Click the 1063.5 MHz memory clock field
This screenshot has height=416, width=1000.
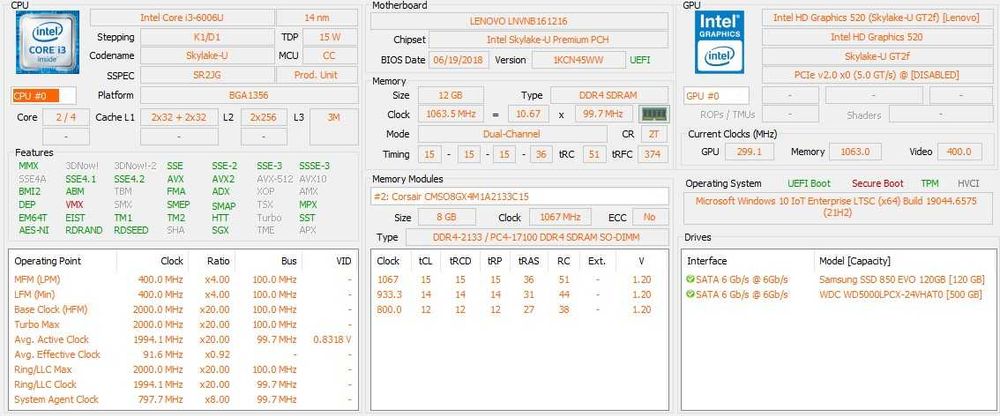pos(450,114)
